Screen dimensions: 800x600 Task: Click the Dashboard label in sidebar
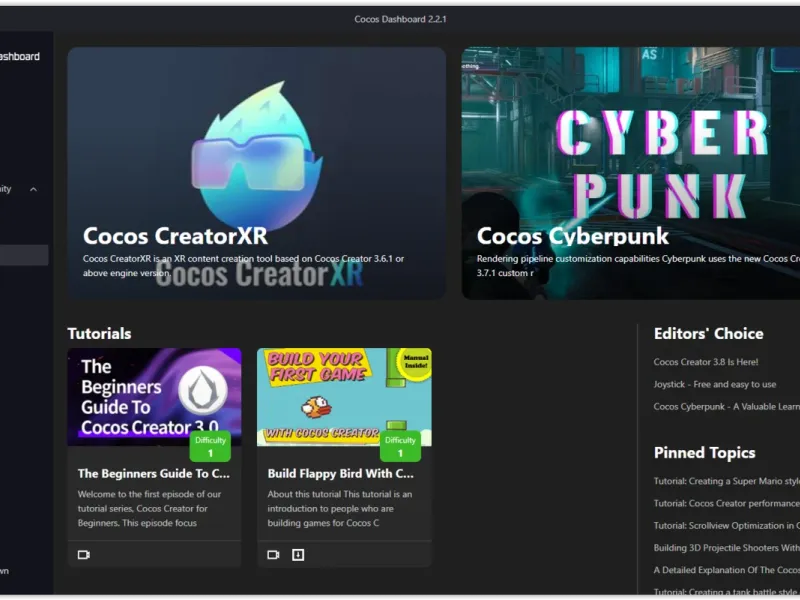[19, 57]
